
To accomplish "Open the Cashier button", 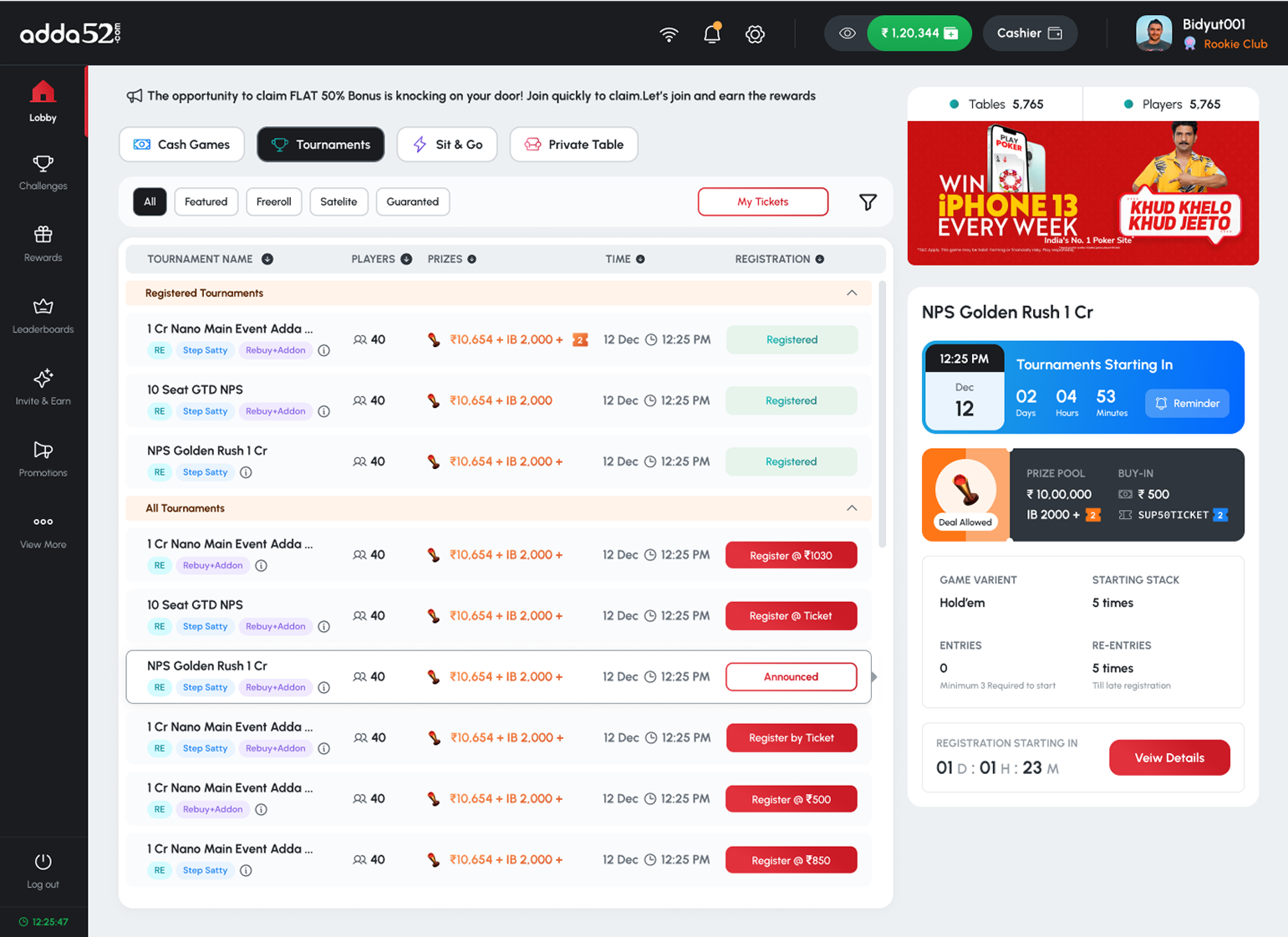I will coord(1030,33).
